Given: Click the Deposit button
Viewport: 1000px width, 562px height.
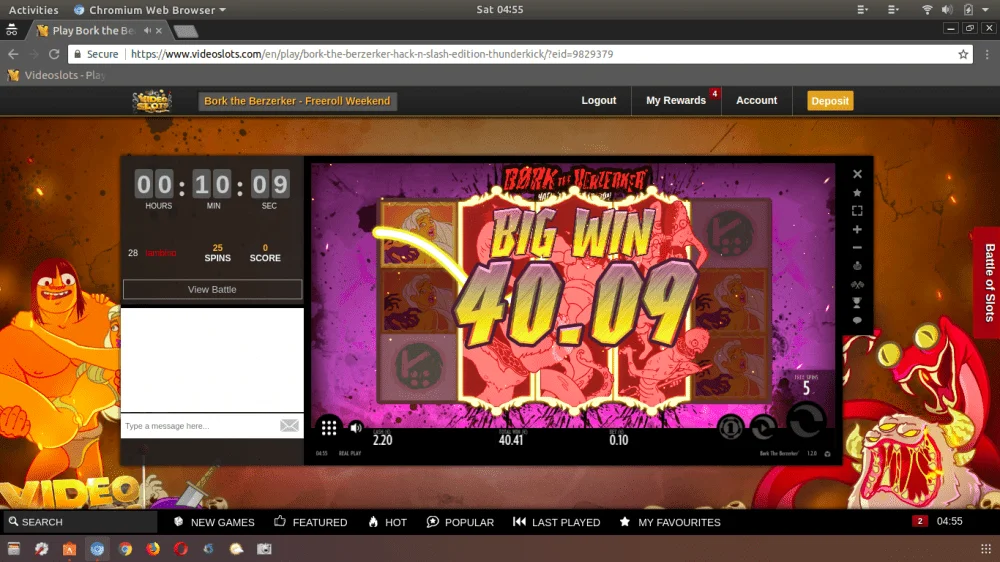Looking at the screenshot, I should point(830,101).
